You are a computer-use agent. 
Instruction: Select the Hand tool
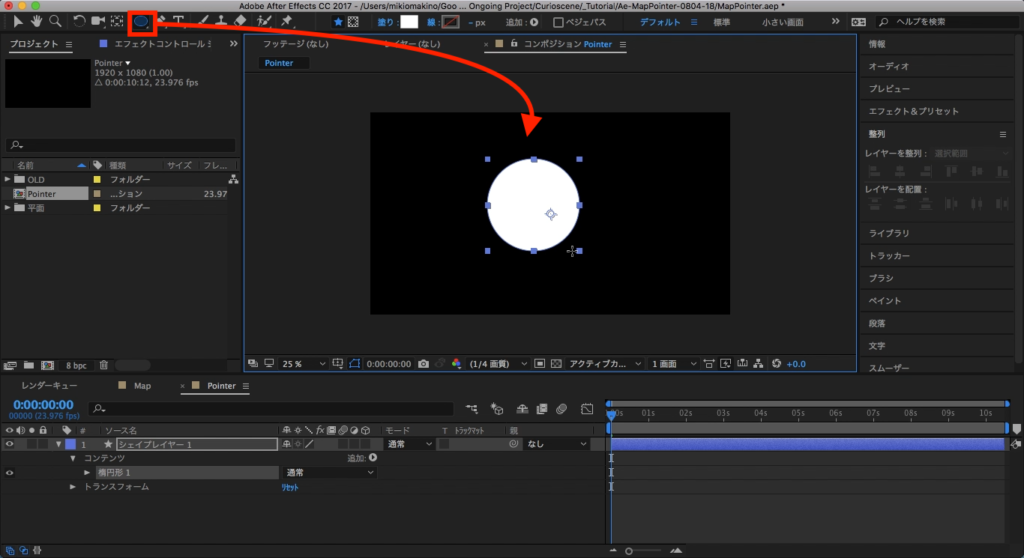(x=38, y=20)
